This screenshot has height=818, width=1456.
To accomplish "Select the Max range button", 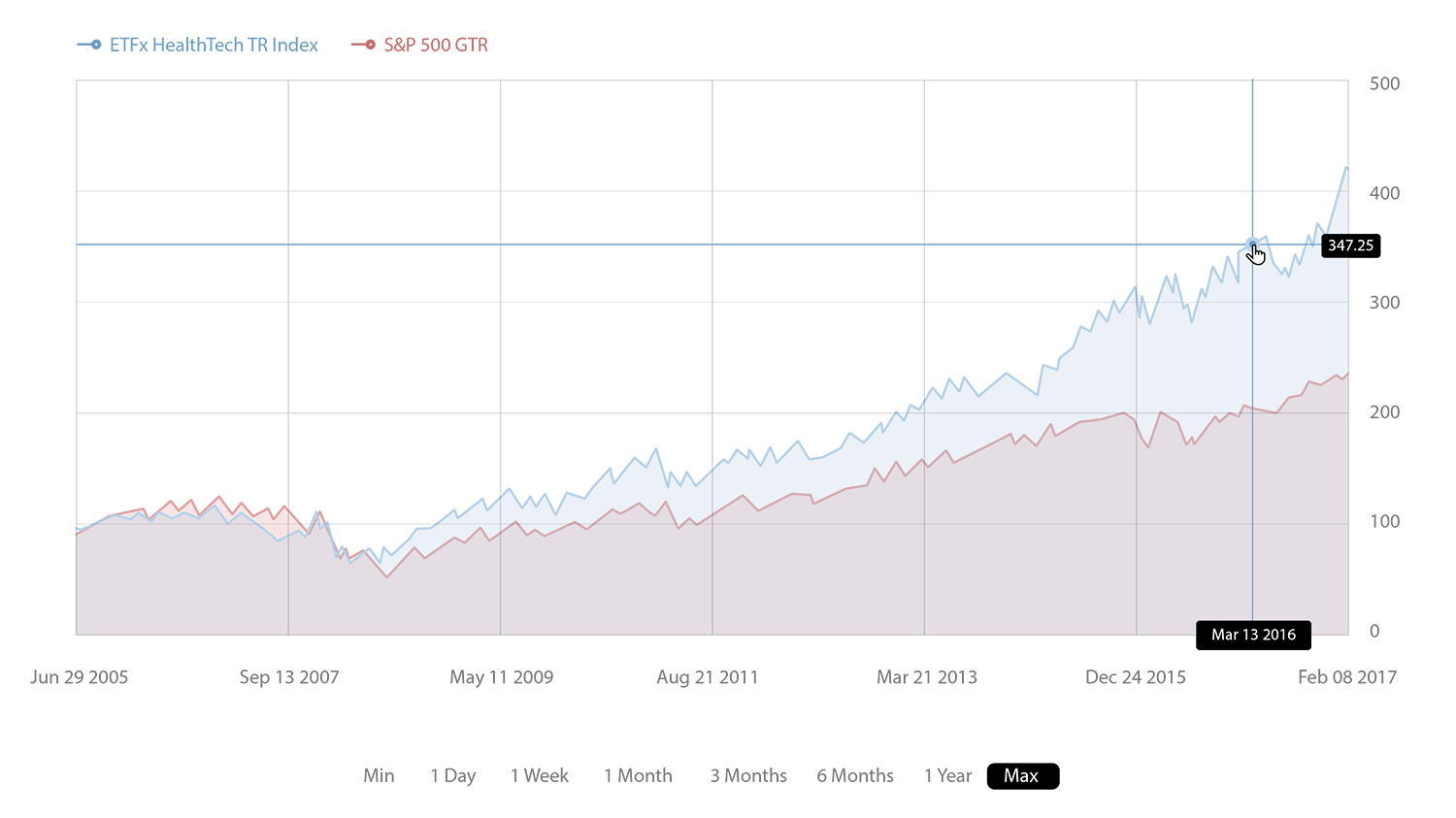I will coord(1022,775).
